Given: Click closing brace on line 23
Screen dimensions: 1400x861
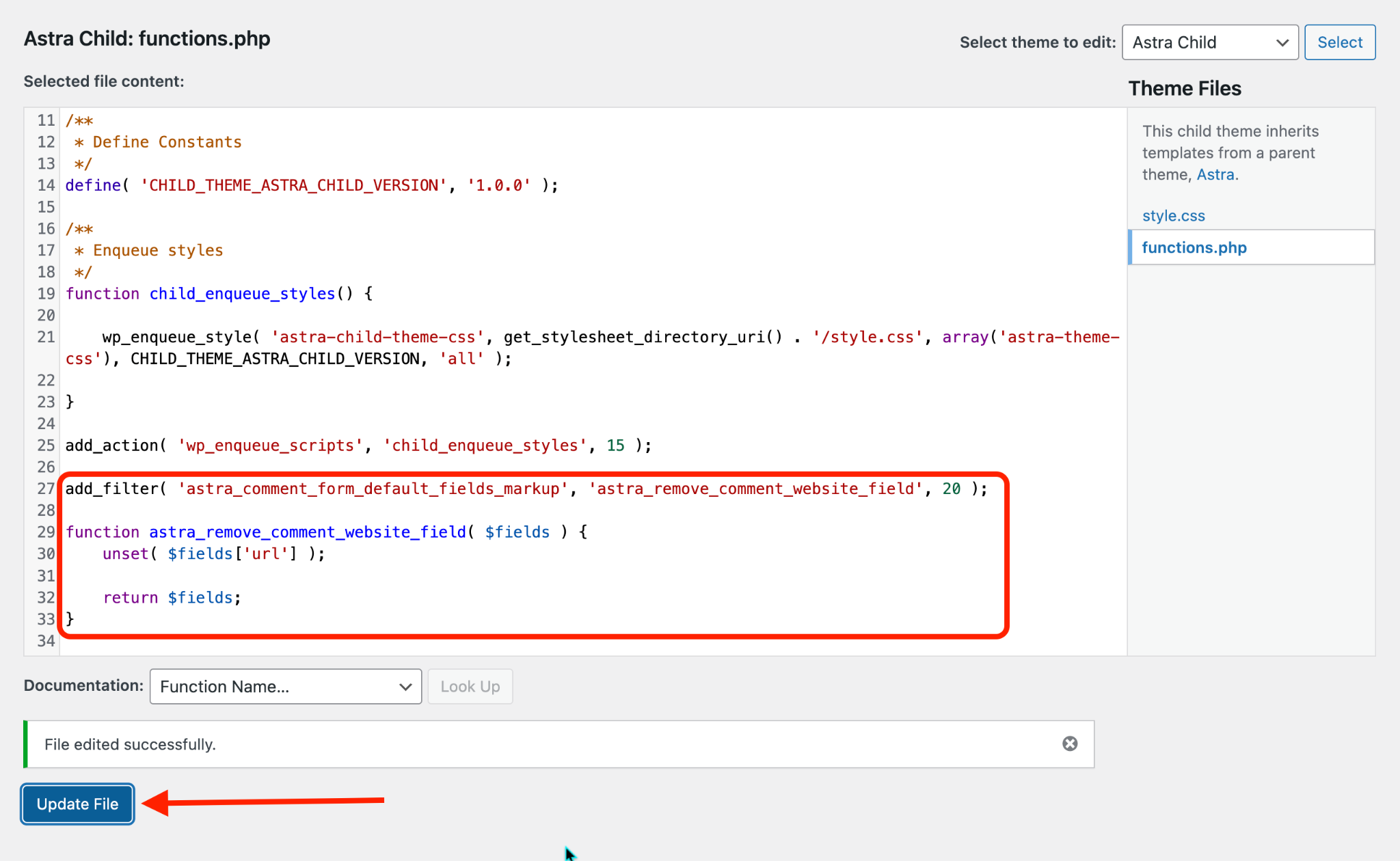Looking at the screenshot, I should coord(70,402).
